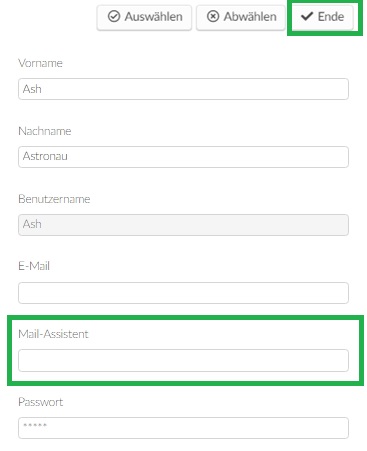Click the E-Mail label text
367x451 pixels.
pyautogui.click(x=34, y=266)
